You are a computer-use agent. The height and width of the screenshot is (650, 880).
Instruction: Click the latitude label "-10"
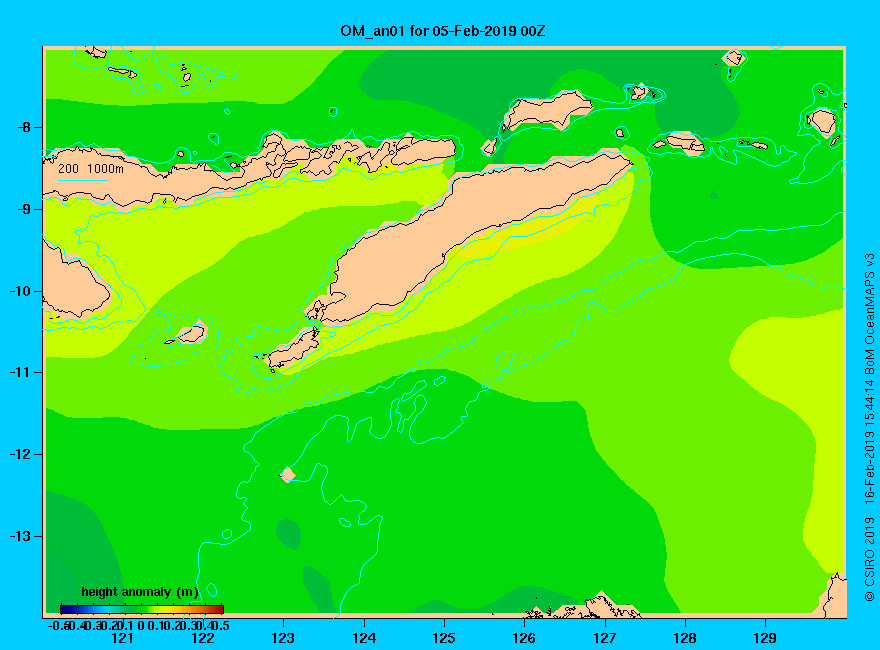(x=21, y=291)
